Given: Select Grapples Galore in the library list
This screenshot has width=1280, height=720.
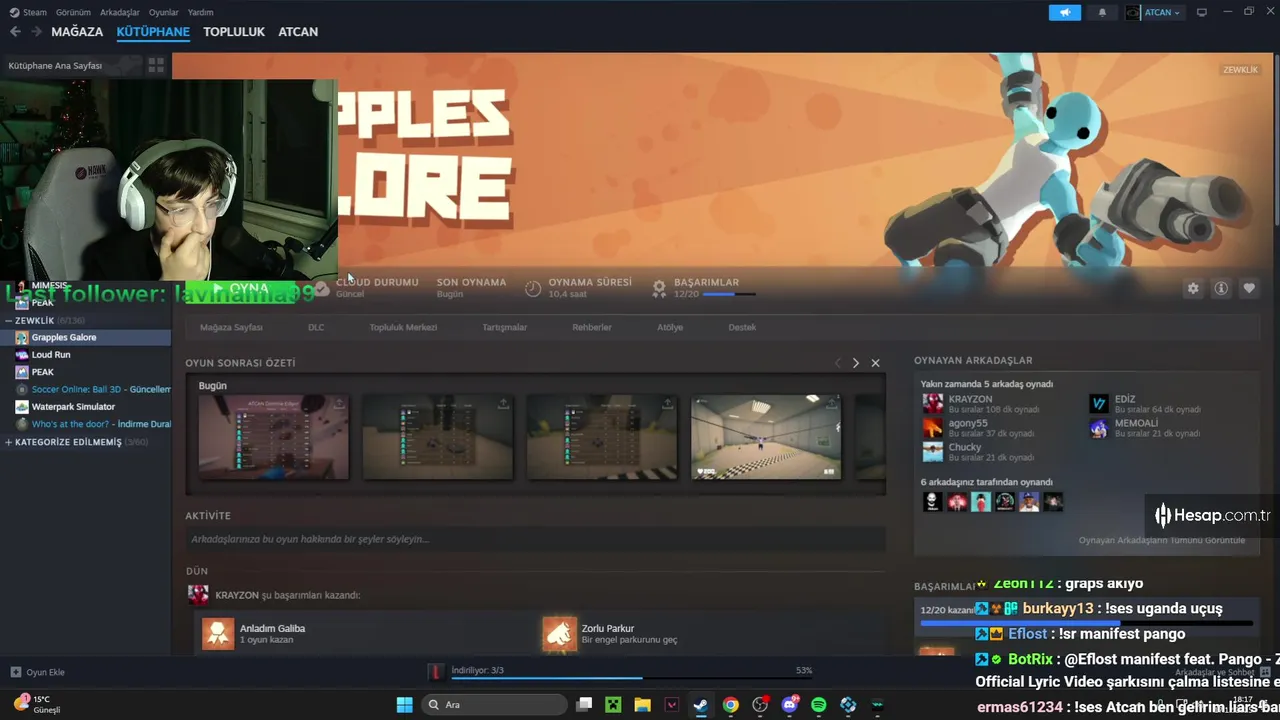Looking at the screenshot, I should click(86, 337).
